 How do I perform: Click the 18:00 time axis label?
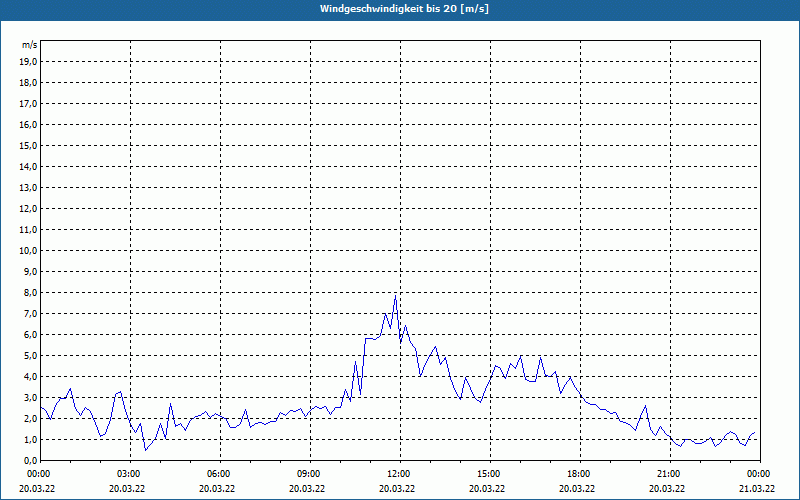577,474
